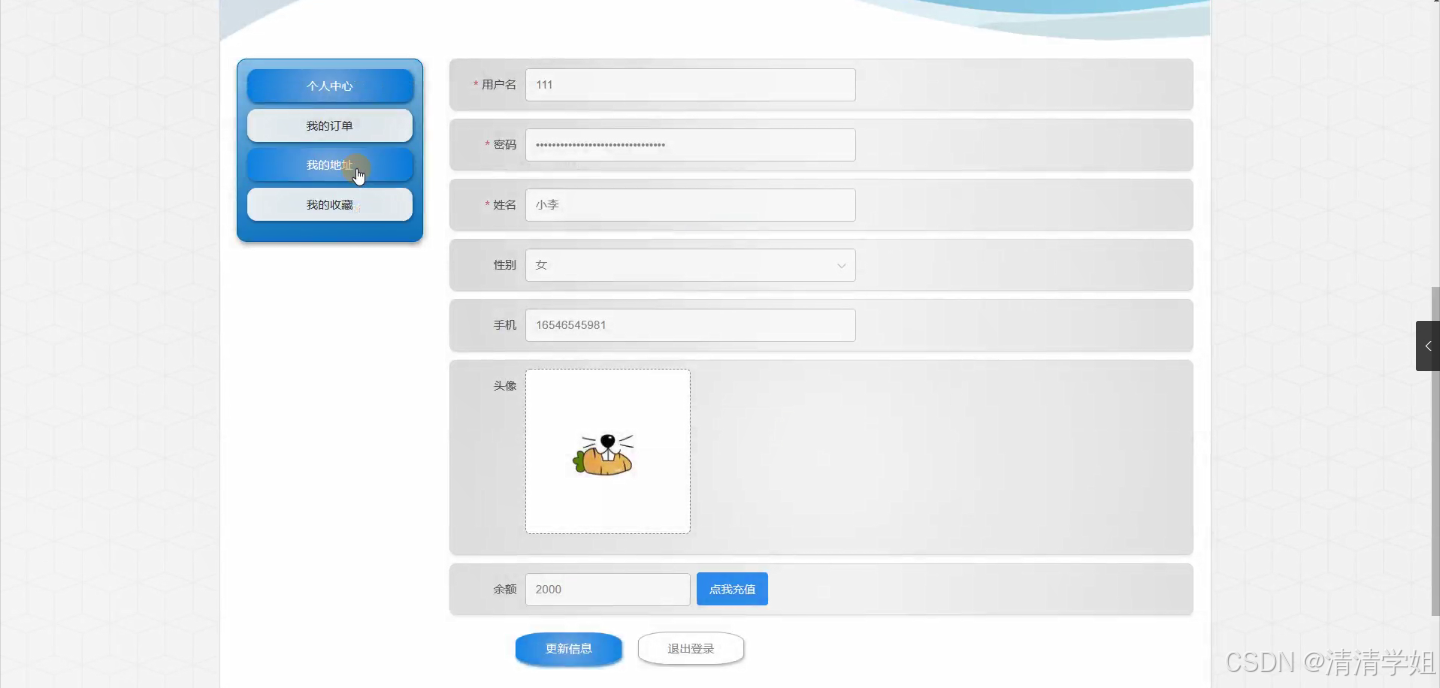
Task: Click the 头像 avatar upload thumbnail
Action: pos(608,452)
